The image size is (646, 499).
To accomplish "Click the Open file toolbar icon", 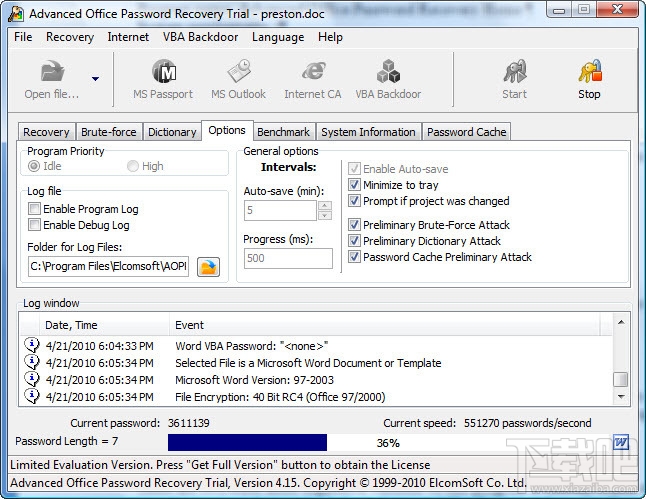I will tap(53, 72).
